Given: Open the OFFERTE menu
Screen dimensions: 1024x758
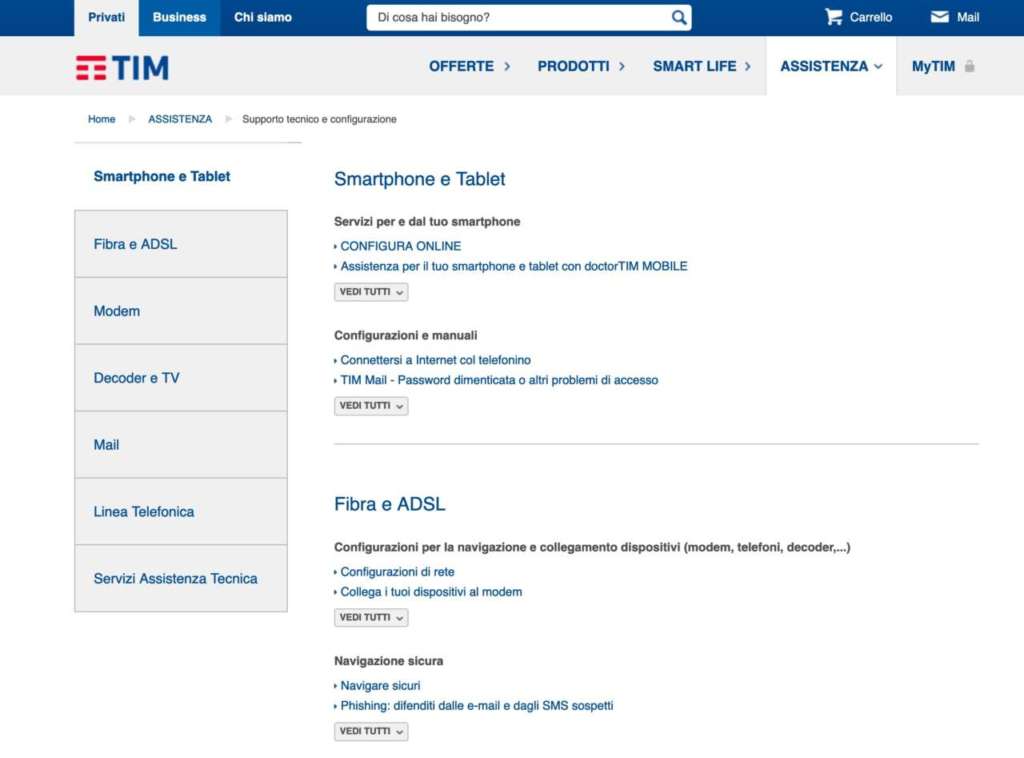Looking at the screenshot, I should click(x=469, y=66).
